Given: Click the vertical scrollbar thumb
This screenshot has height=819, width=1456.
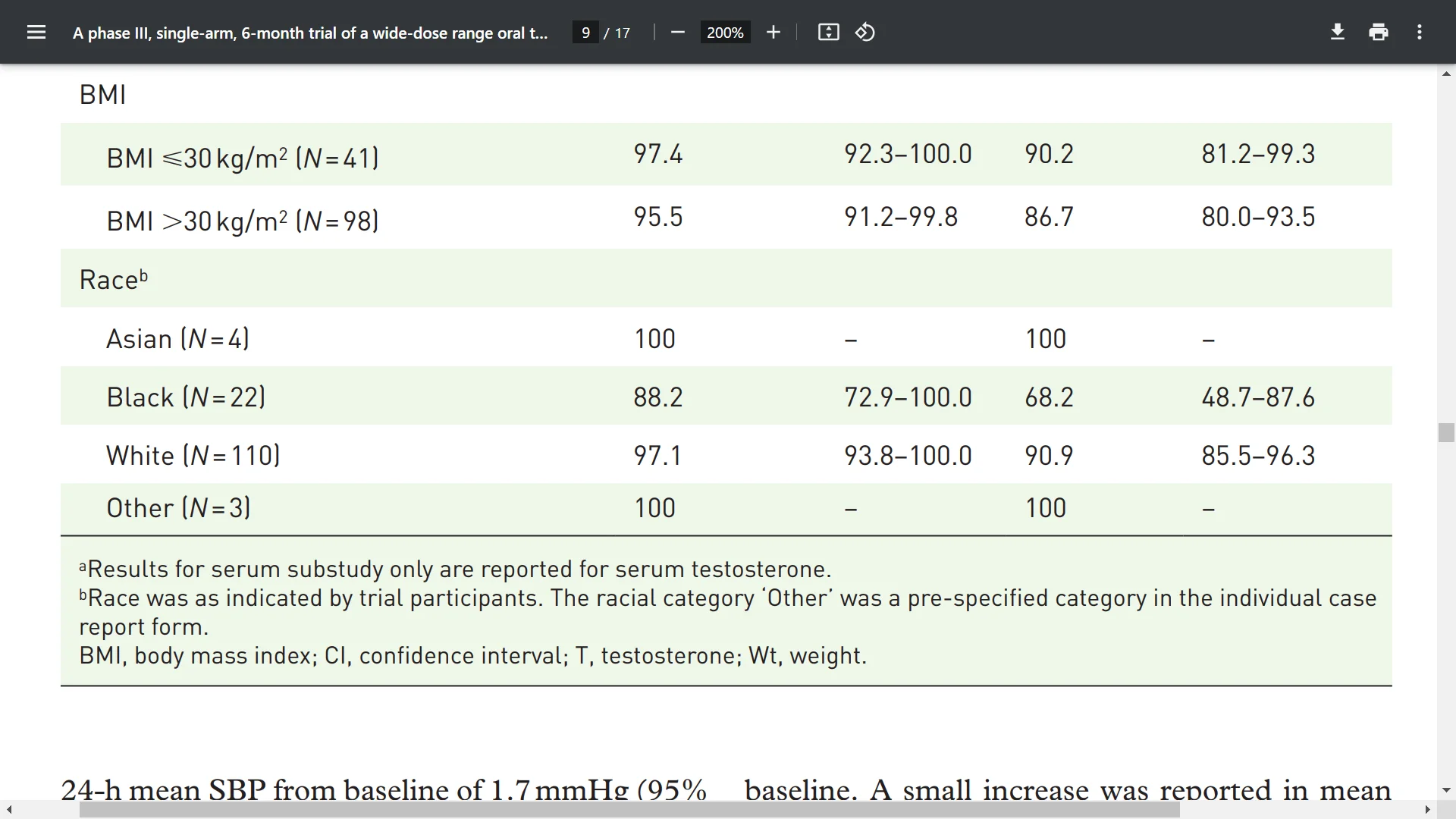Looking at the screenshot, I should [1446, 432].
